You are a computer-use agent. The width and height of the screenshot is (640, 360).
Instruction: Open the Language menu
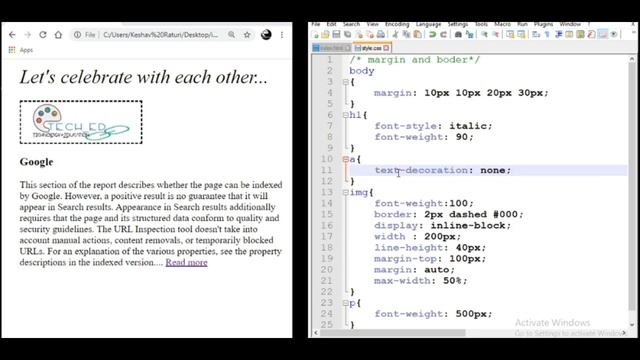(428, 24)
